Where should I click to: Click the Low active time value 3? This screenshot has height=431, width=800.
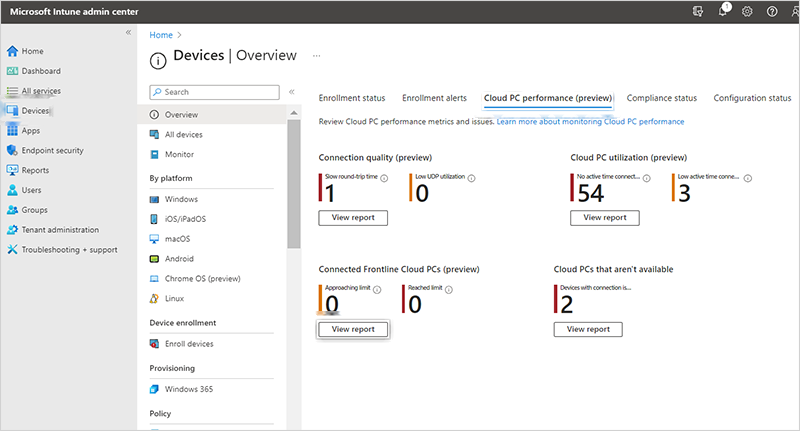[684, 194]
